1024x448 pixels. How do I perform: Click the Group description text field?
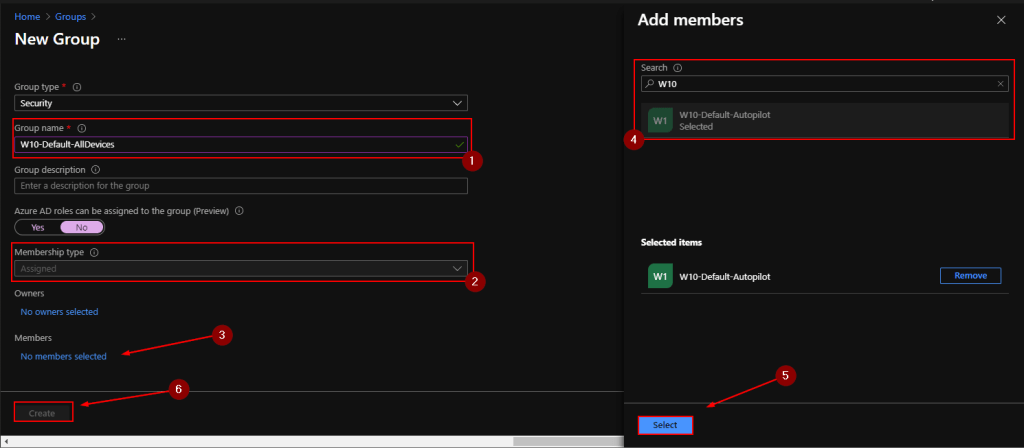click(x=241, y=186)
